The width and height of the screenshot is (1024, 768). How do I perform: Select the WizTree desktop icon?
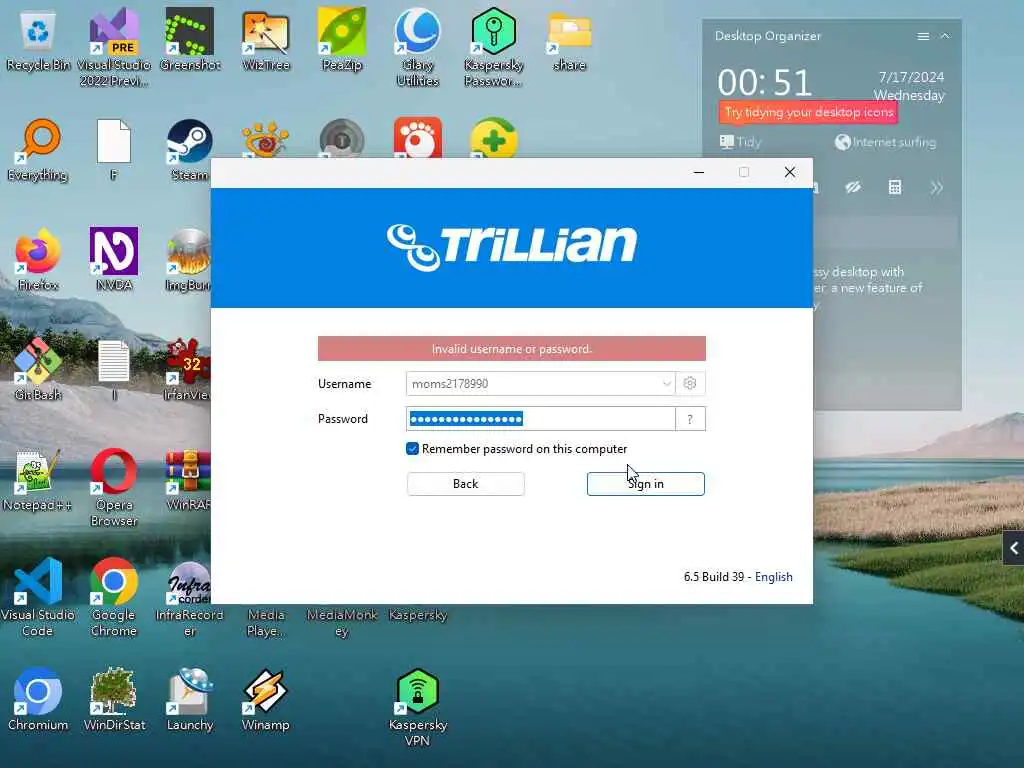click(265, 39)
